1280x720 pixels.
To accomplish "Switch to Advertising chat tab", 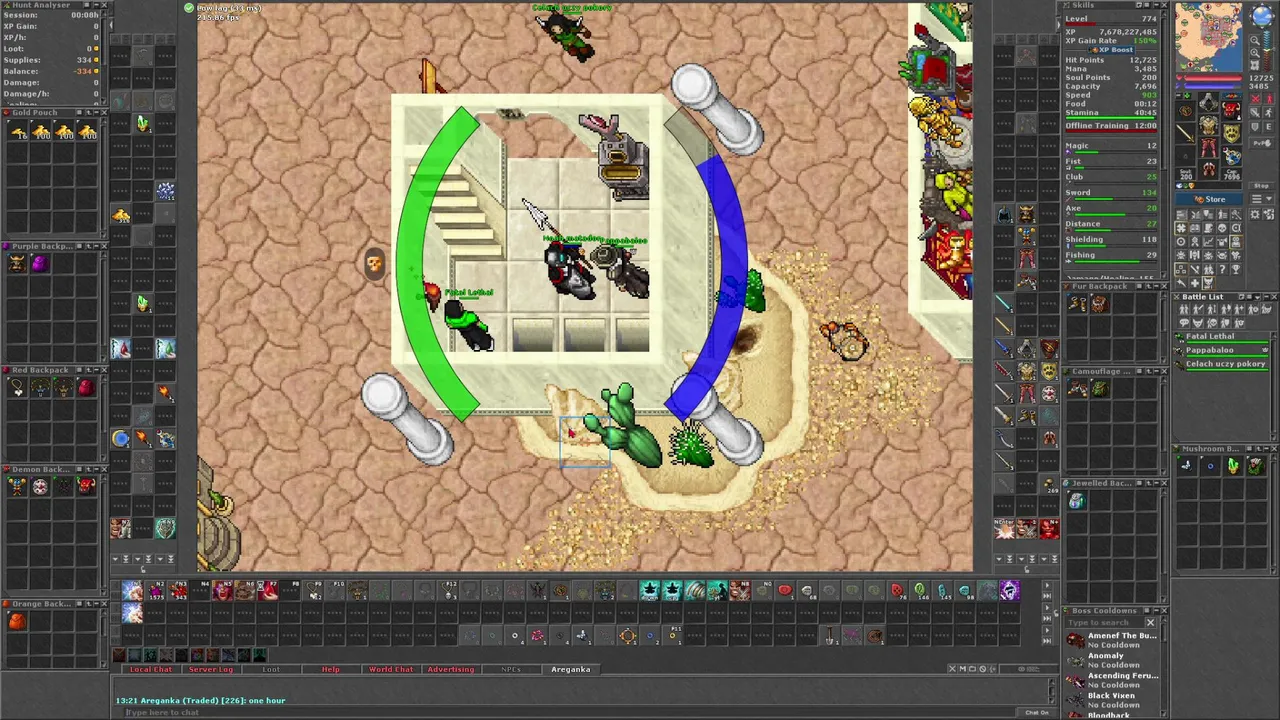I will (451, 669).
